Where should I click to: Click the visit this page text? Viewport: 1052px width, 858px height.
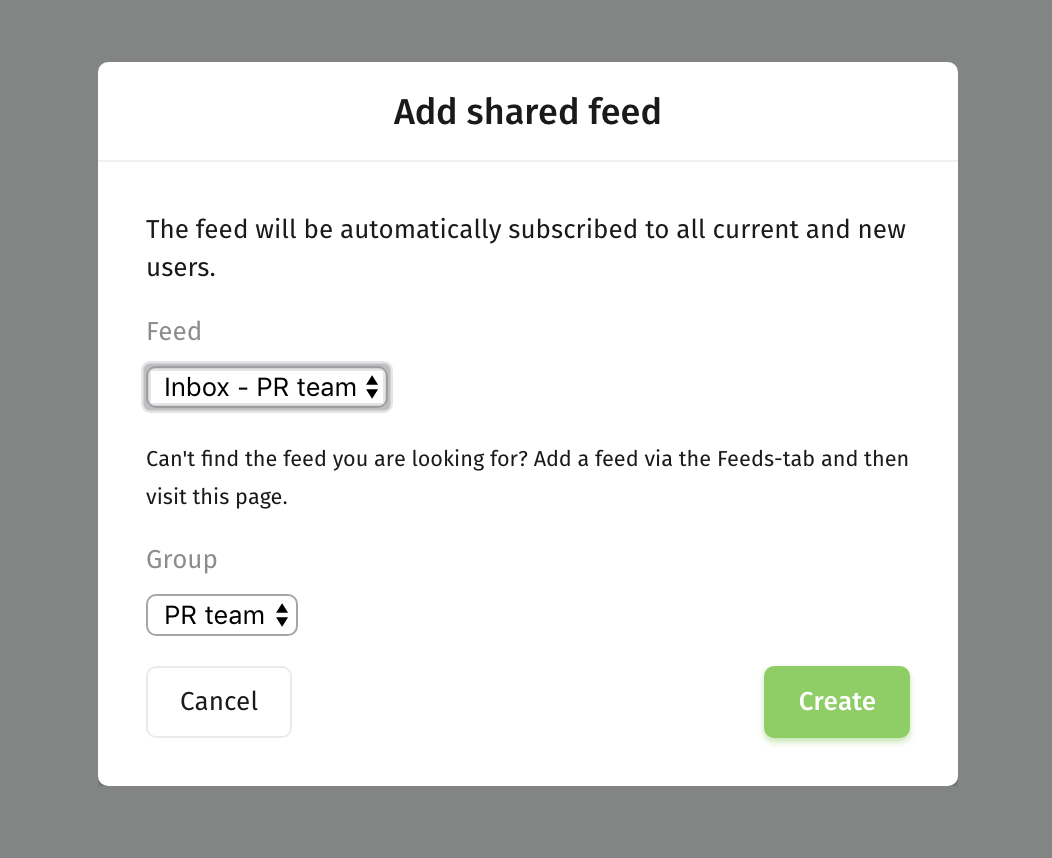click(217, 497)
